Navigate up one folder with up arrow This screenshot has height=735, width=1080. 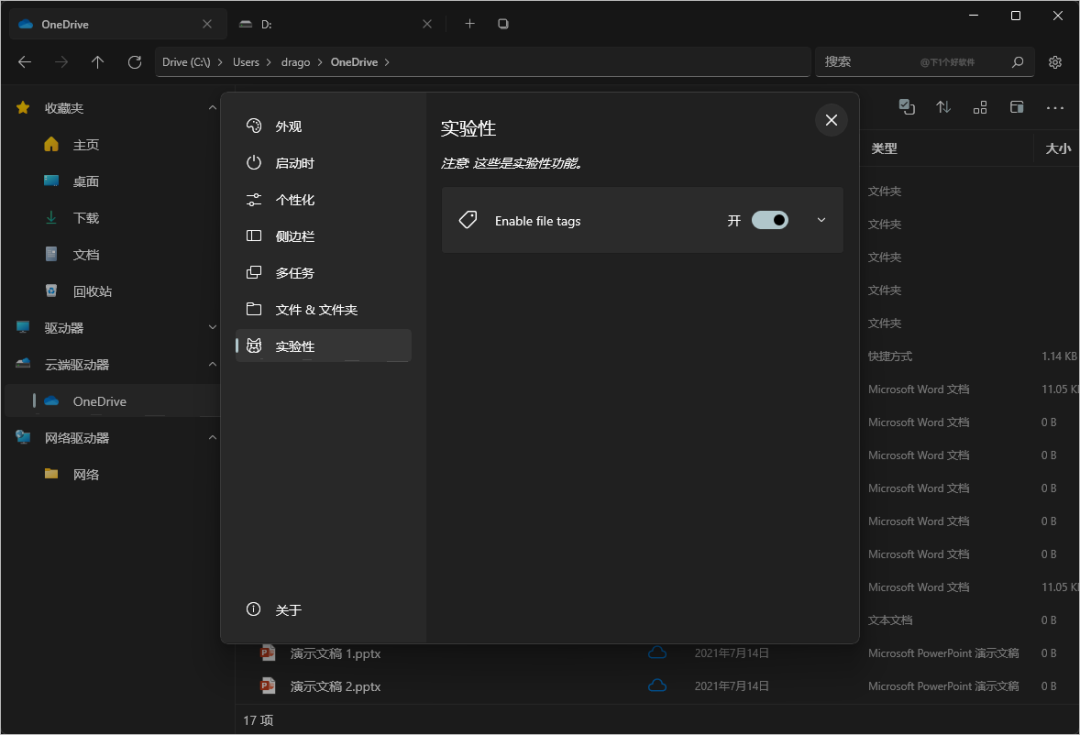point(97,62)
